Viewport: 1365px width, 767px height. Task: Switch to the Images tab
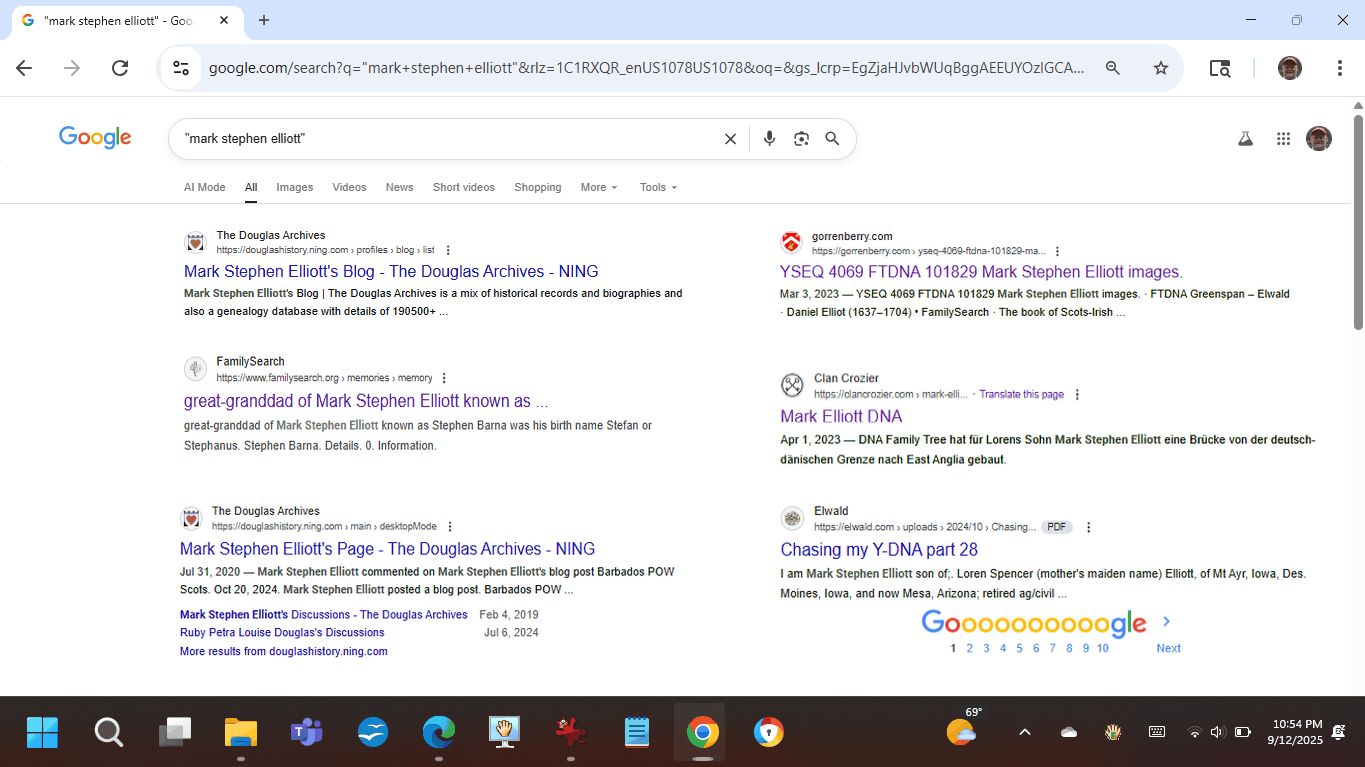pyautogui.click(x=294, y=187)
